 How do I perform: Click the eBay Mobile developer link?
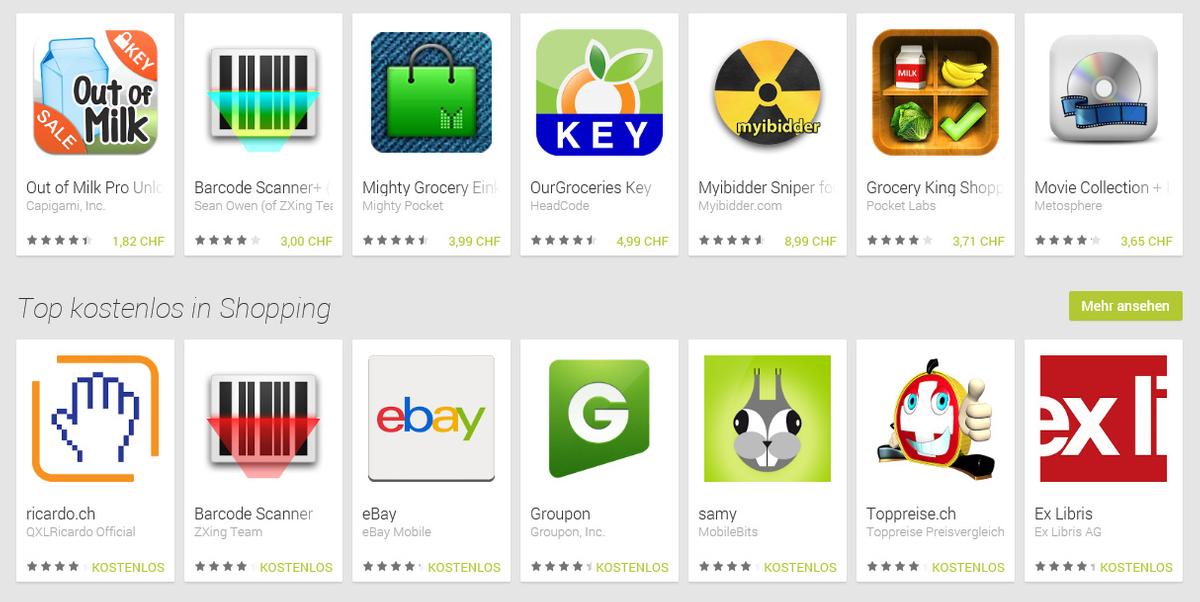pyautogui.click(x=397, y=532)
